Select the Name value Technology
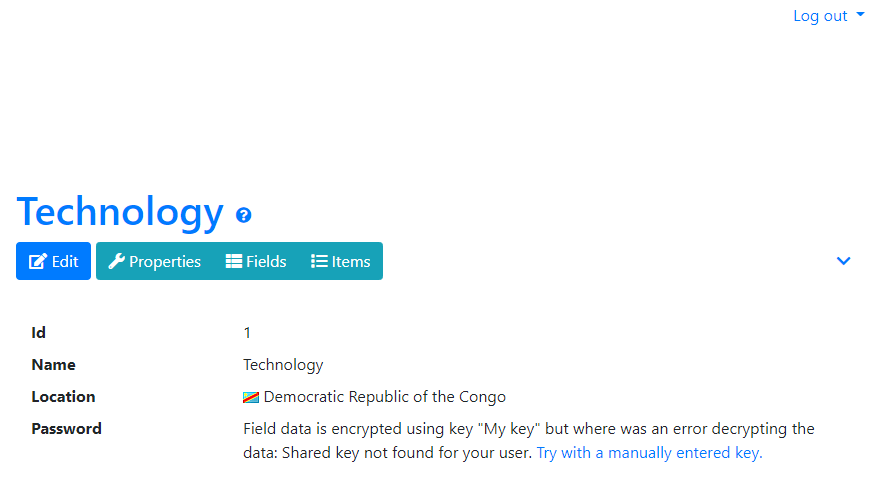 coord(283,365)
